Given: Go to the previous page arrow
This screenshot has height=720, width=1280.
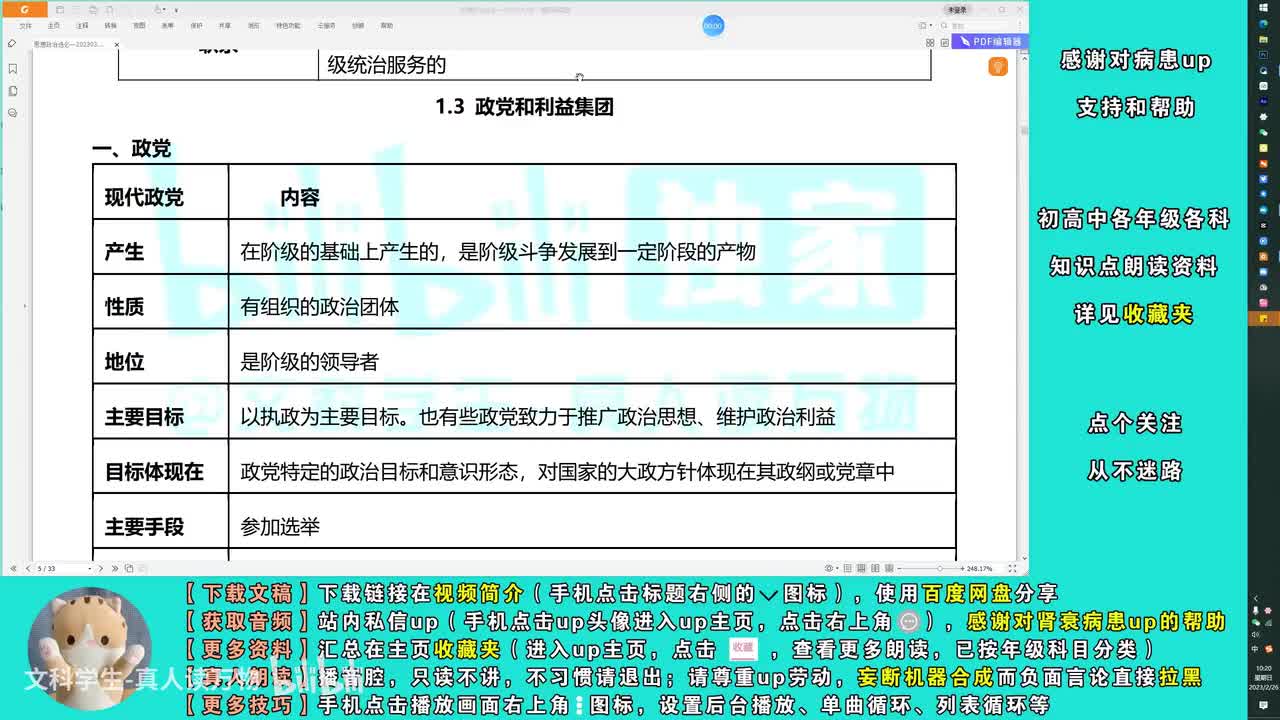Looking at the screenshot, I should coord(28,568).
